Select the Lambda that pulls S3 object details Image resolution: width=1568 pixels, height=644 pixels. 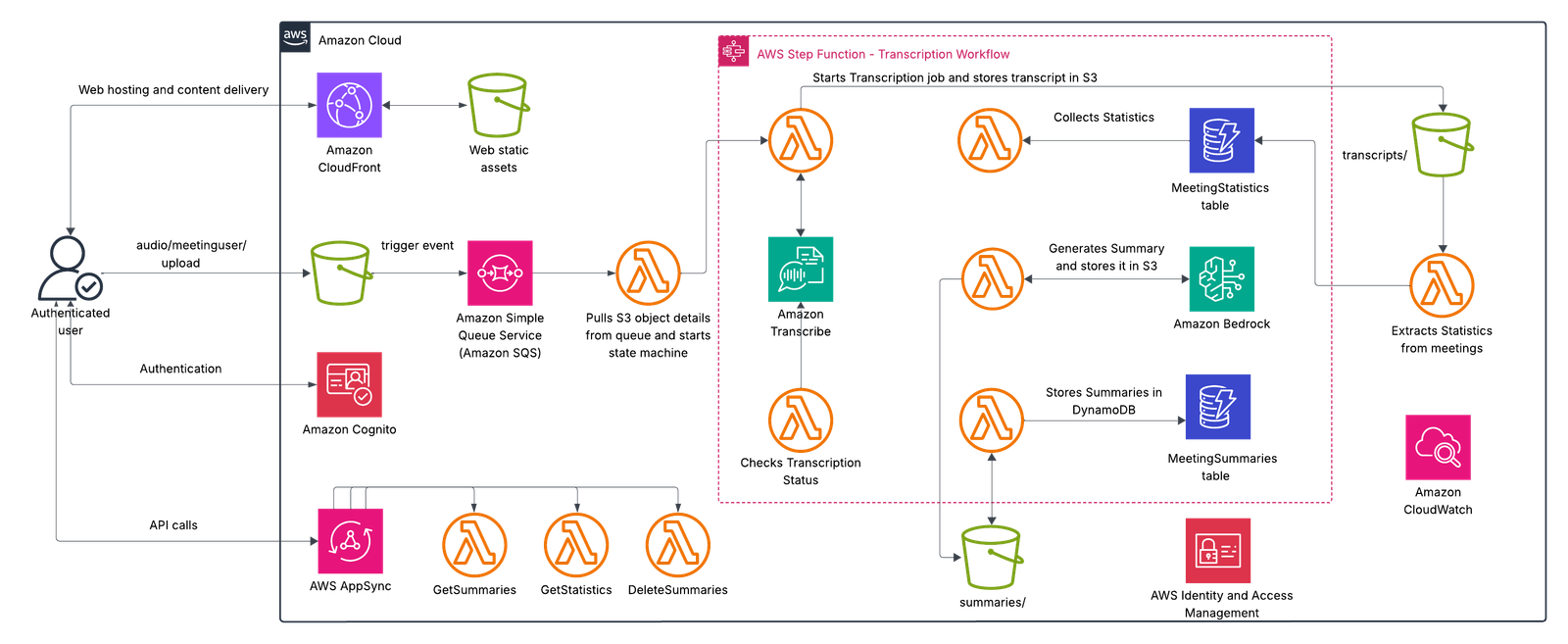tap(648, 272)
